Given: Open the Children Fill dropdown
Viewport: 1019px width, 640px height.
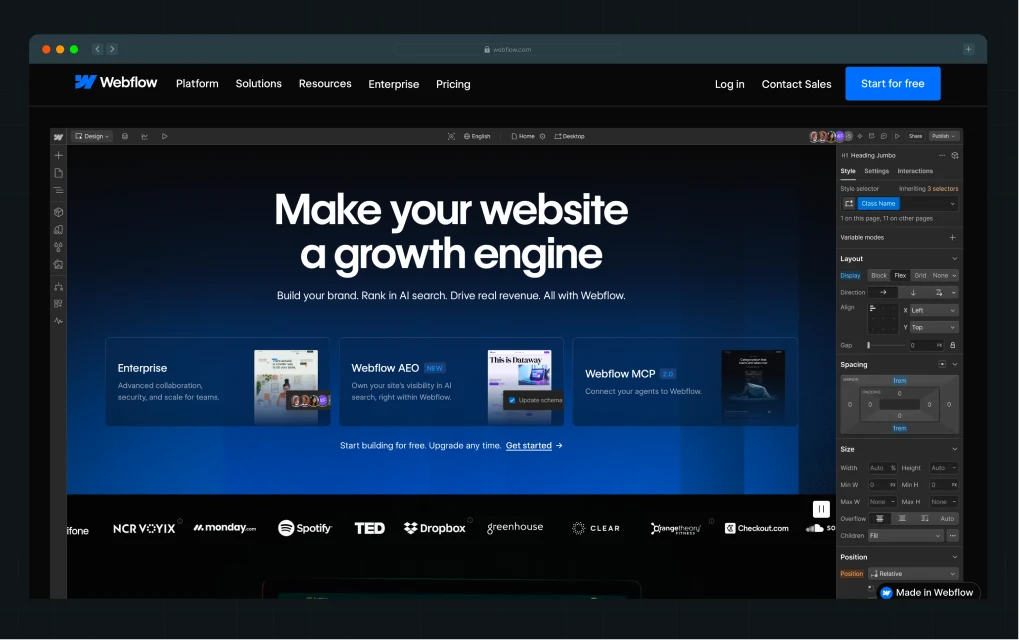Looking at the screenshot, I should point(905,536).
